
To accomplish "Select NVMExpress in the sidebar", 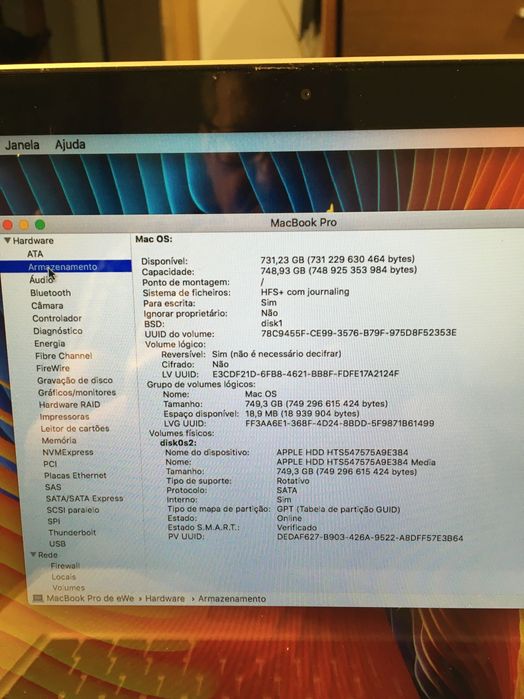I will point(68,452).
